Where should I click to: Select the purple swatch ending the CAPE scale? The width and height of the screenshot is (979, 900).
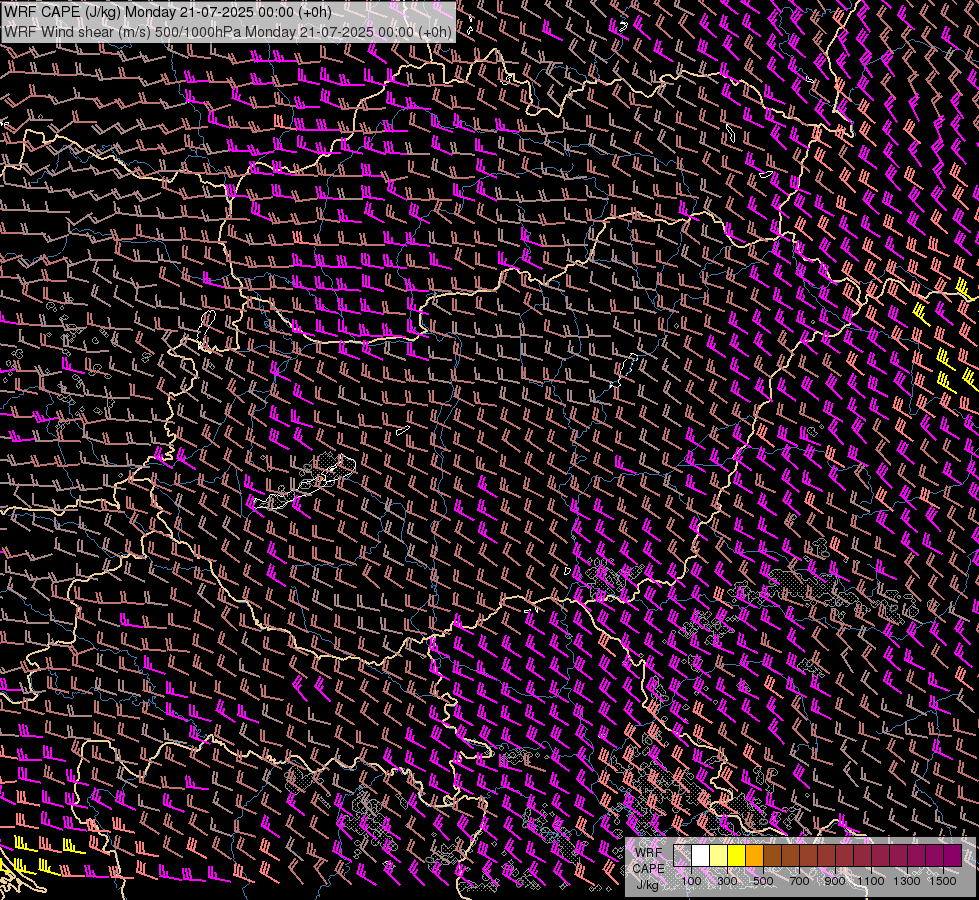pyautogui.click(x=953, y=855)
